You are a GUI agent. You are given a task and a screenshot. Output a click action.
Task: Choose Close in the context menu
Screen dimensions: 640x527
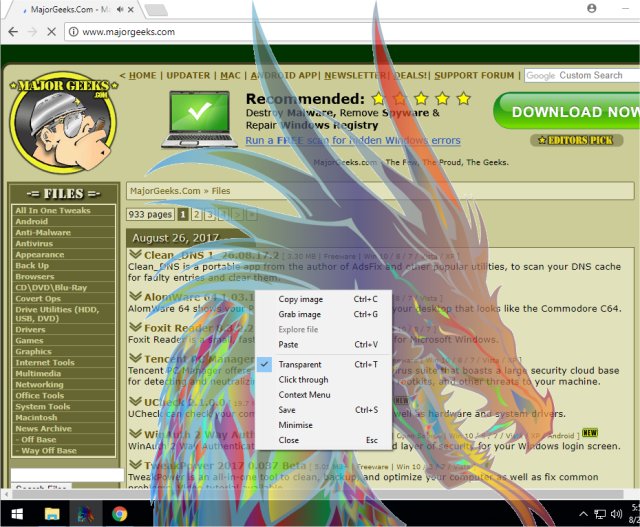click(x=323, y=440)
